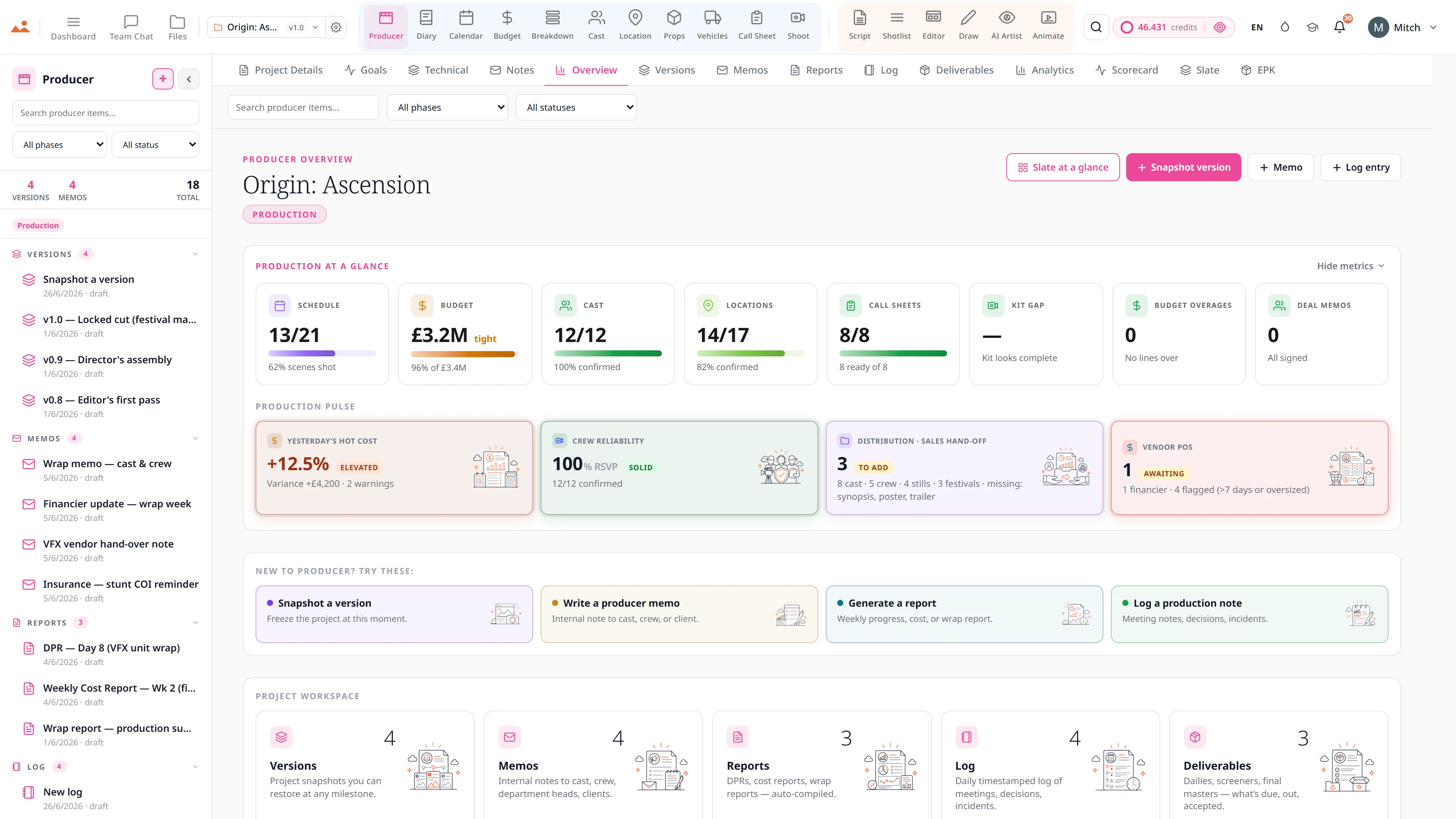Image resolution: width=1456 pixels, height=819 pixels.
Task: Open the notifications bell
Action: coord(1339,27)
